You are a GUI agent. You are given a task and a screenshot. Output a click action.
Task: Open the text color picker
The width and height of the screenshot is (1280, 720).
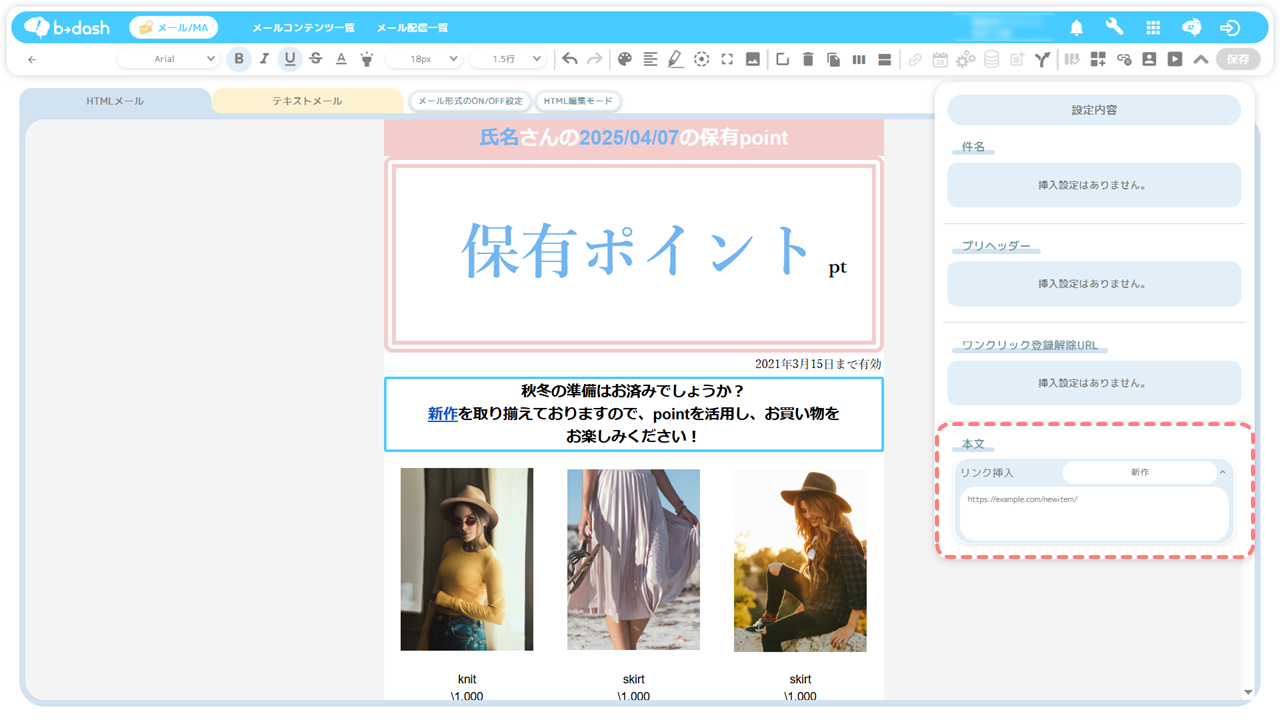coord(341,59)
